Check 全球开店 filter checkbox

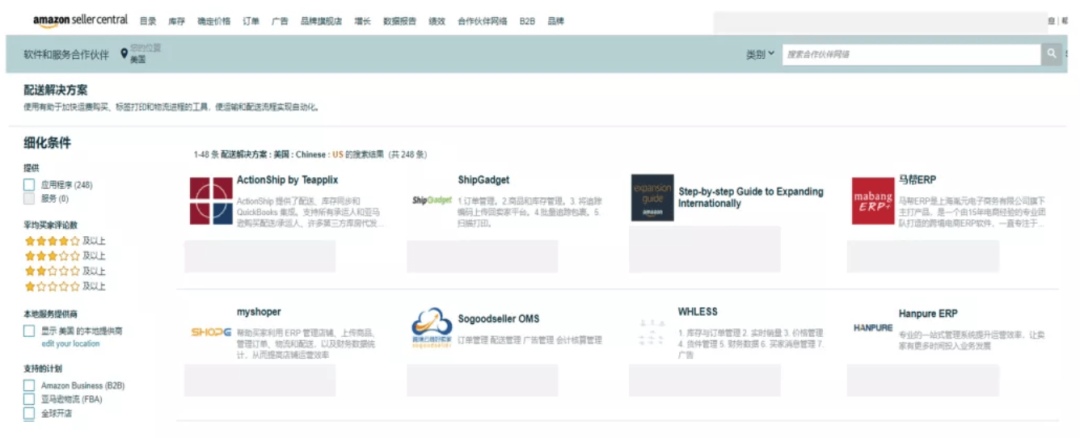click(x=29, y=413)
